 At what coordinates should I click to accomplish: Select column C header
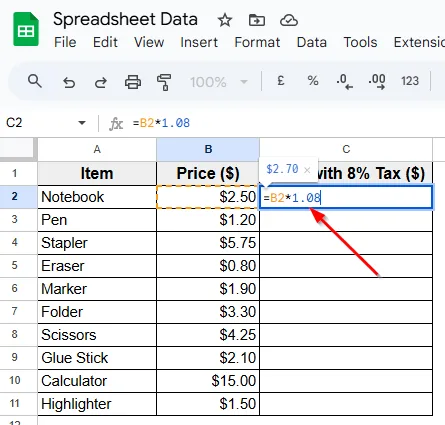(346, 149)
